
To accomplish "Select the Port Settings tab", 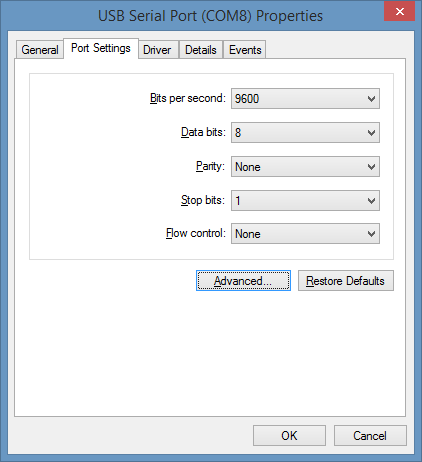I will coord(101,49).
